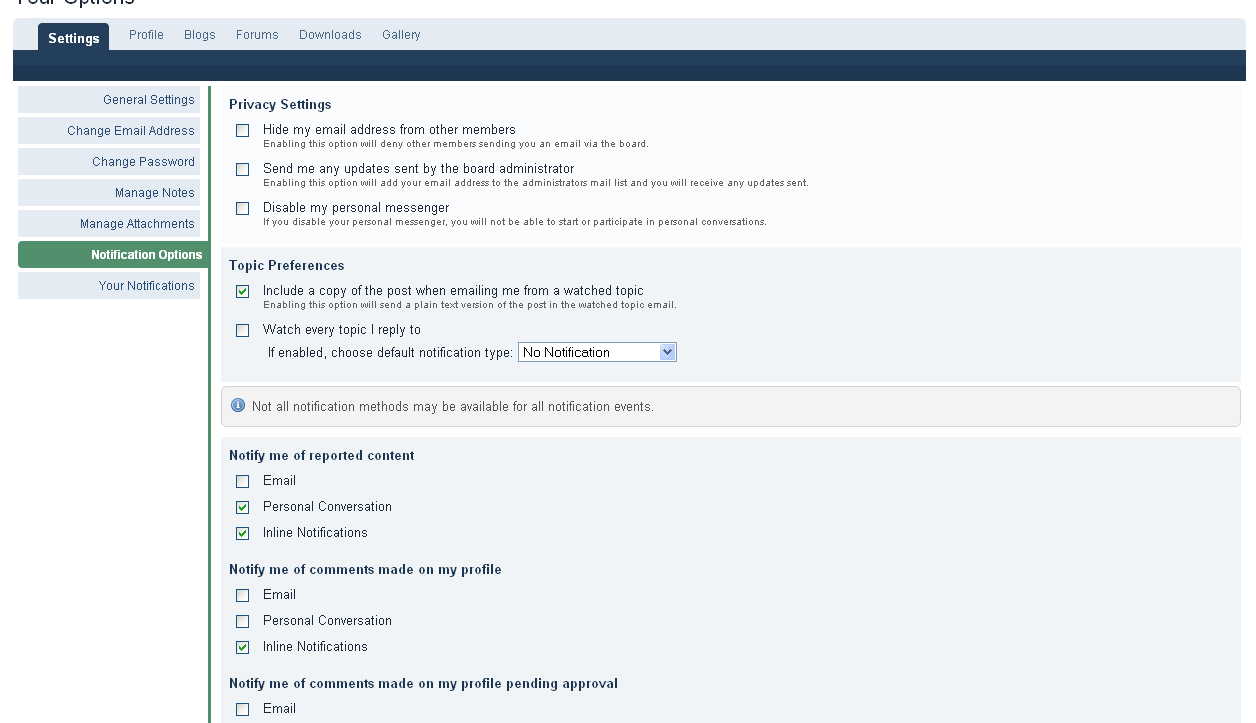
Task: Select the Gallery tab
Action: pyautogui.click(x=401, y=35)
